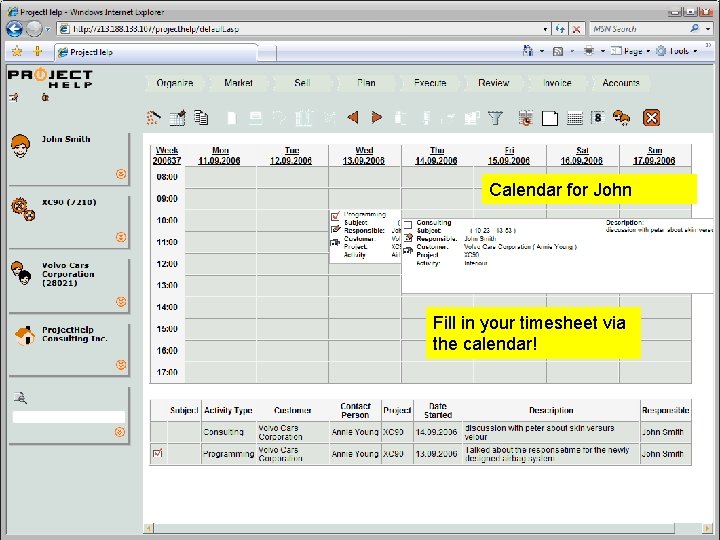The width and height of the screenshot is (720, 540).
Task: Expand the search panel orange arrow
Action: (x=120, y=432)
